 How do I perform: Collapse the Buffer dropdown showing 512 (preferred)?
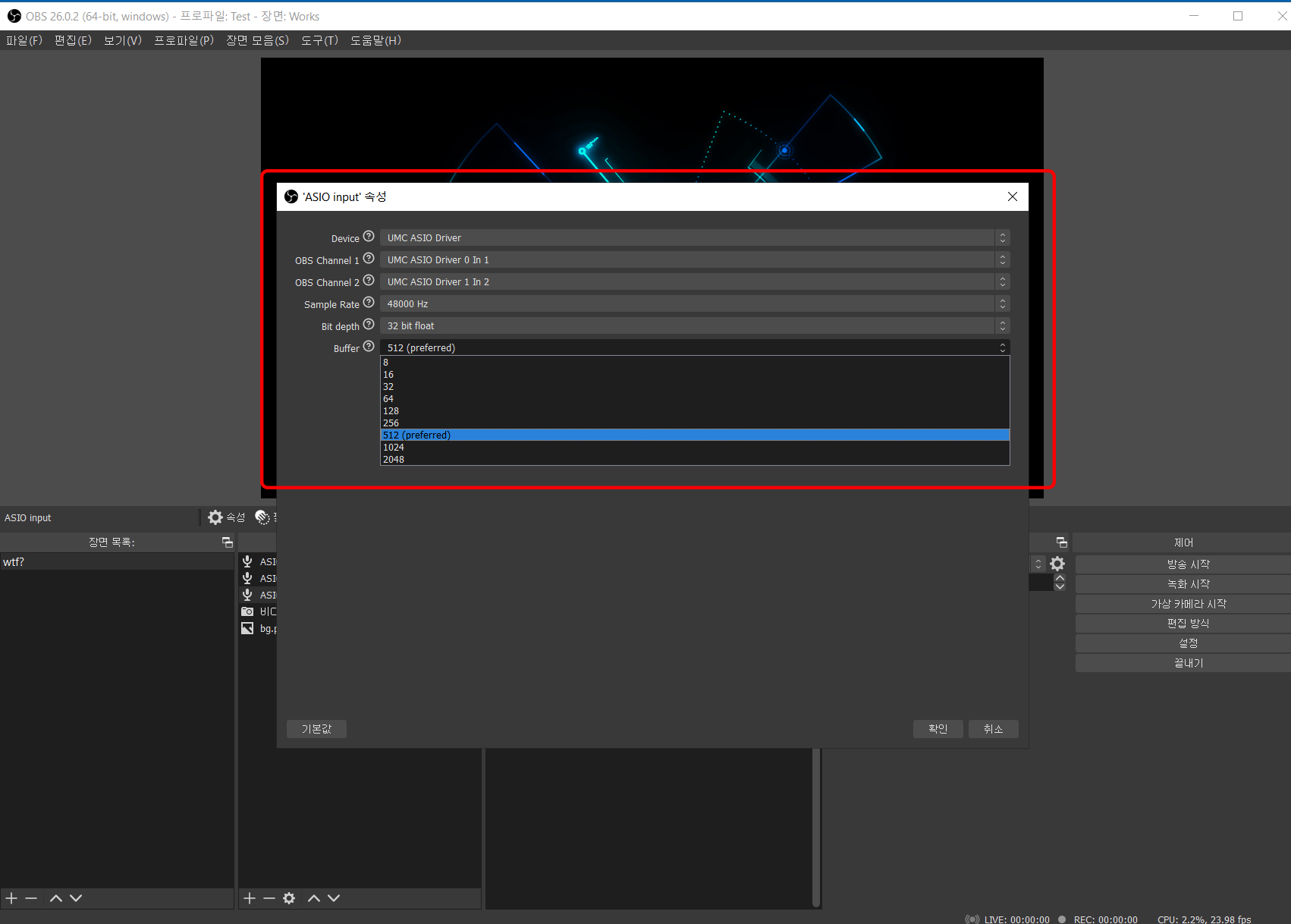pyautogui.click(x=695, y=347)
